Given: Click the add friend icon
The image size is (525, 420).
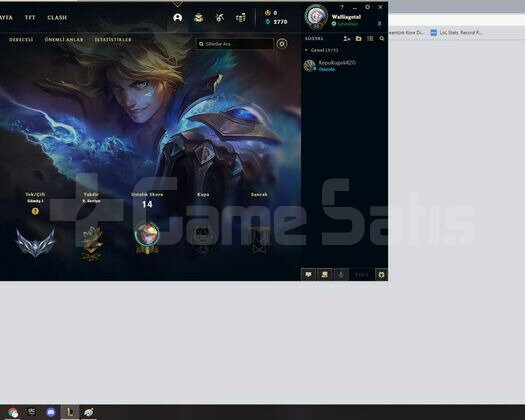Looking at the screenshot, I should [x=347, y=39].
